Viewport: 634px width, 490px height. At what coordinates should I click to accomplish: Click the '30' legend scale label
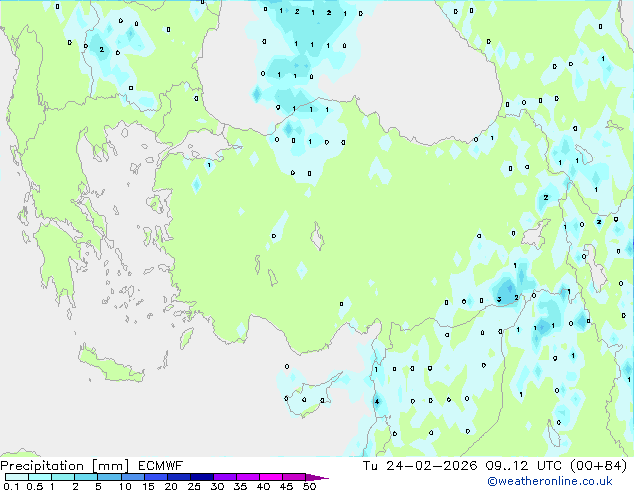point(217,486)
